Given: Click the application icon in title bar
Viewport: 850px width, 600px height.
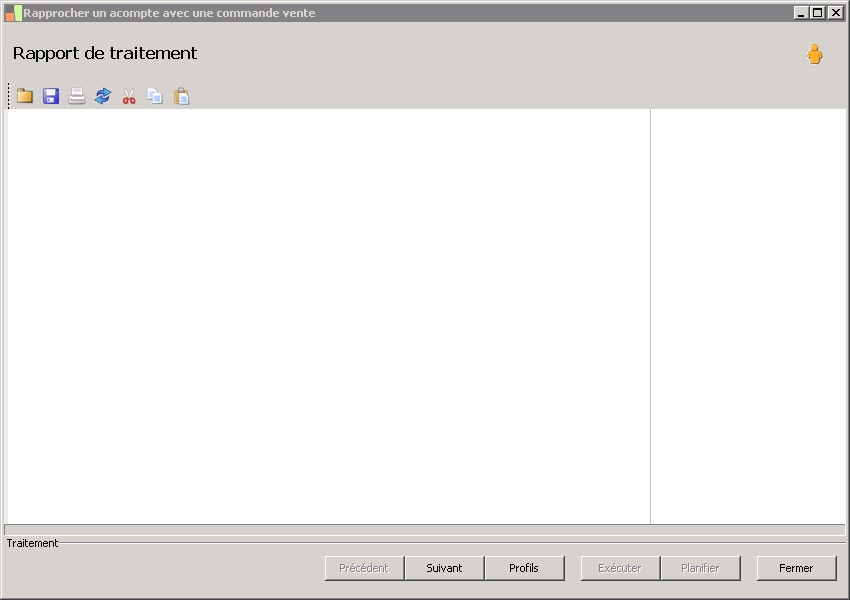Looking at the screenshot, I should click(x=14, y=13).
